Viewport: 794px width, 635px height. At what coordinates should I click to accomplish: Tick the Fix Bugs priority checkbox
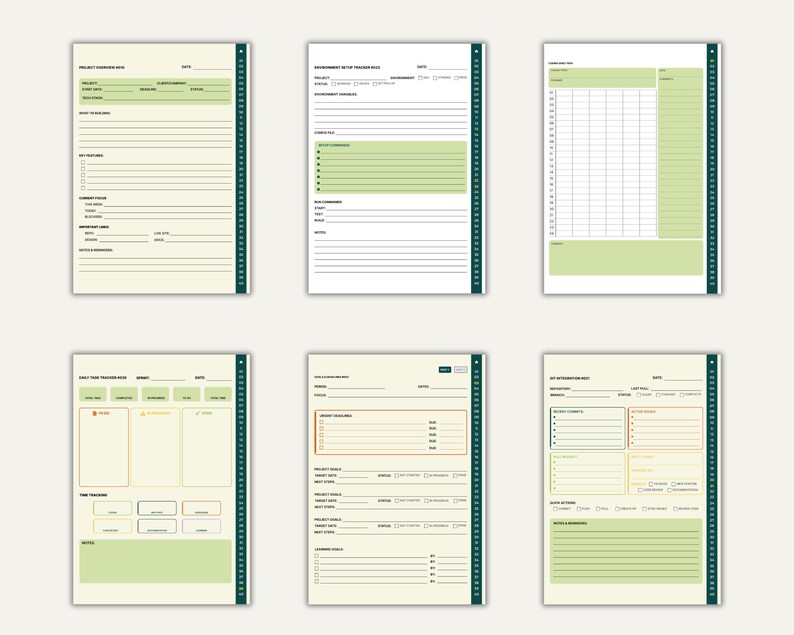point(651,484)
